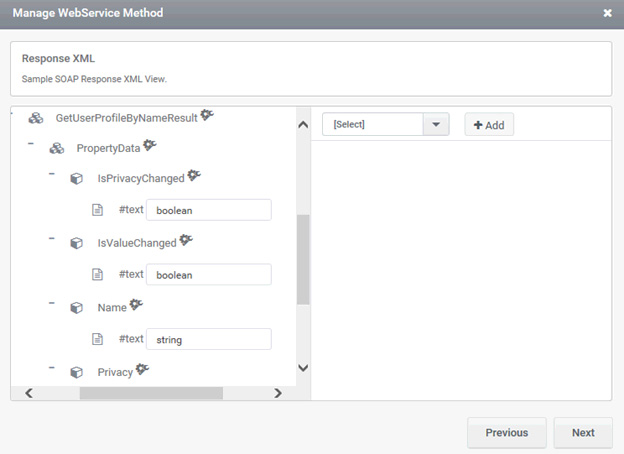
Task: Click the gear icon beside IsValueChanged
Action: coord(186,240)
